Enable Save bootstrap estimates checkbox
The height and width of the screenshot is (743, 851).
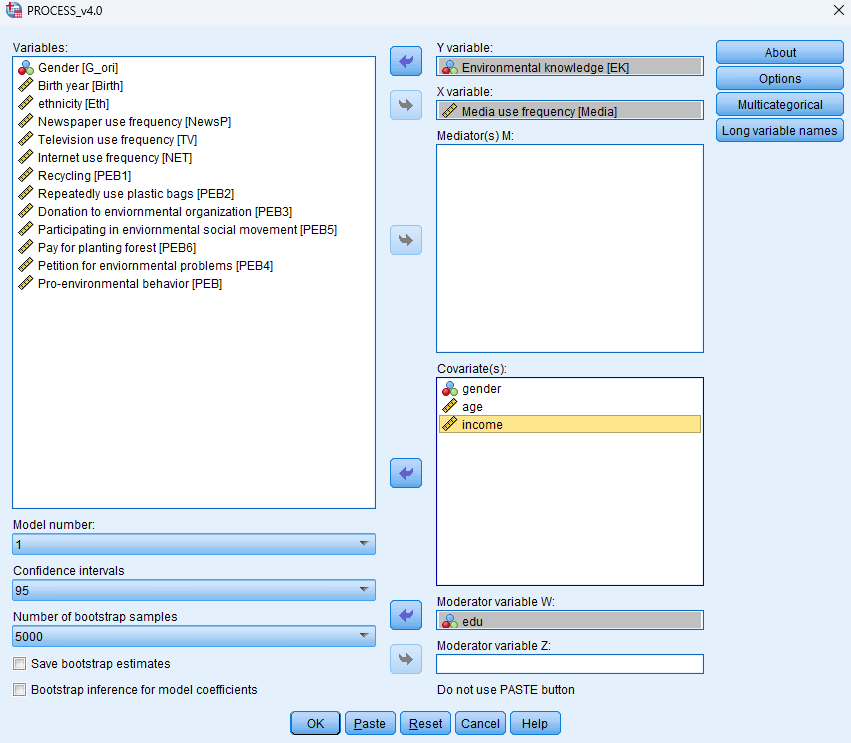click(x=20, y=664)
